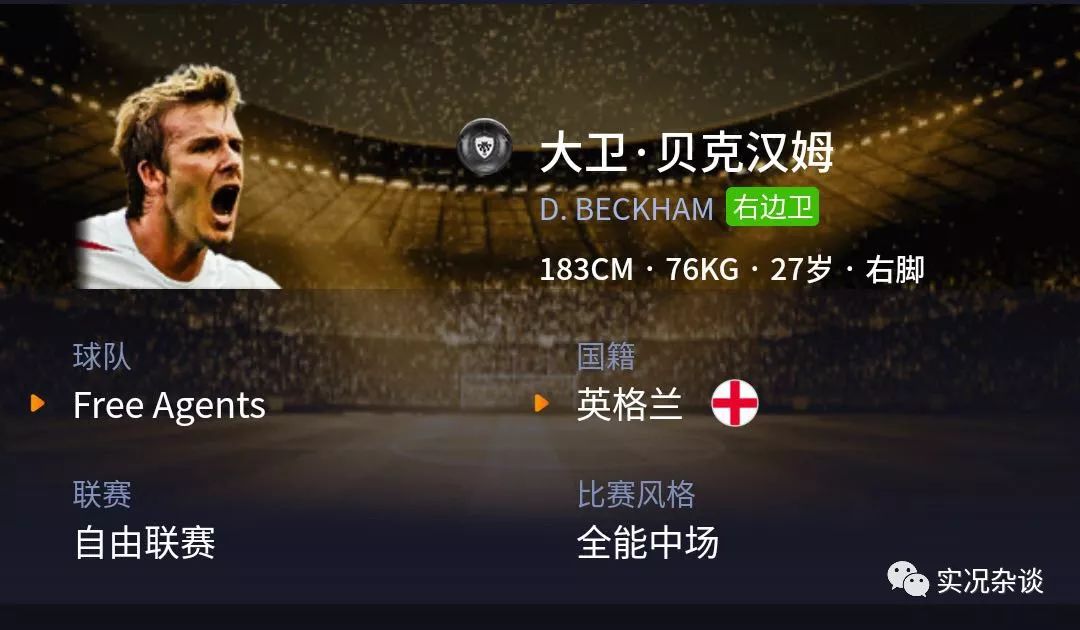The image size is (1080, 630).
Task: Click the player name 大卫·贝克汉姆
Action: (687, 152)
